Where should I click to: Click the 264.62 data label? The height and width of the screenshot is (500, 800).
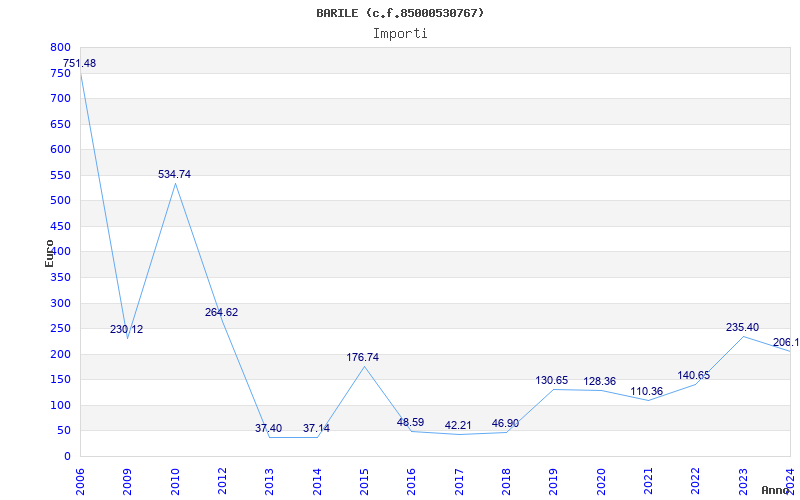pos(221,313)
